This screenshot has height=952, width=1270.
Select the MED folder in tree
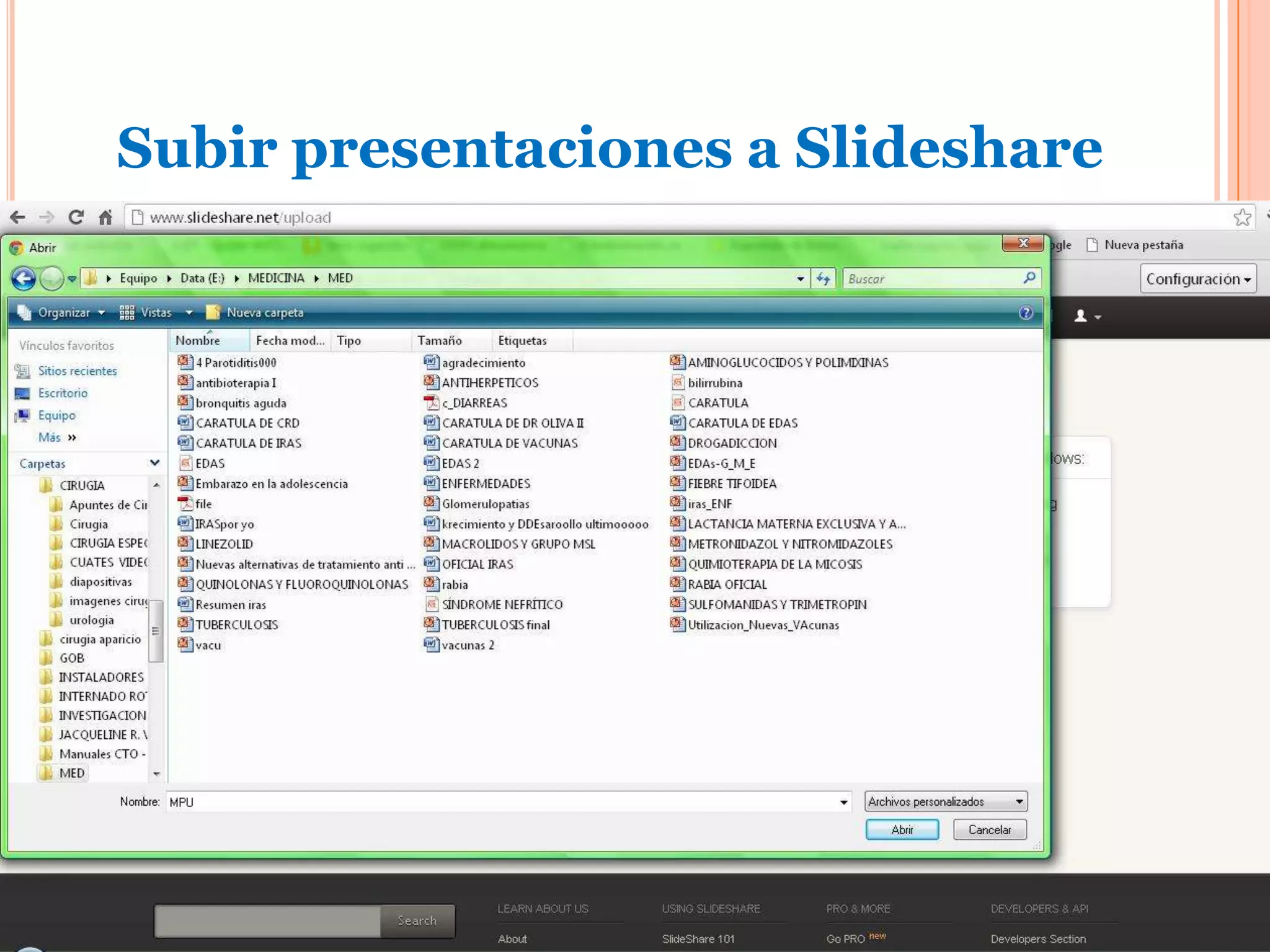tap(71, 773)
